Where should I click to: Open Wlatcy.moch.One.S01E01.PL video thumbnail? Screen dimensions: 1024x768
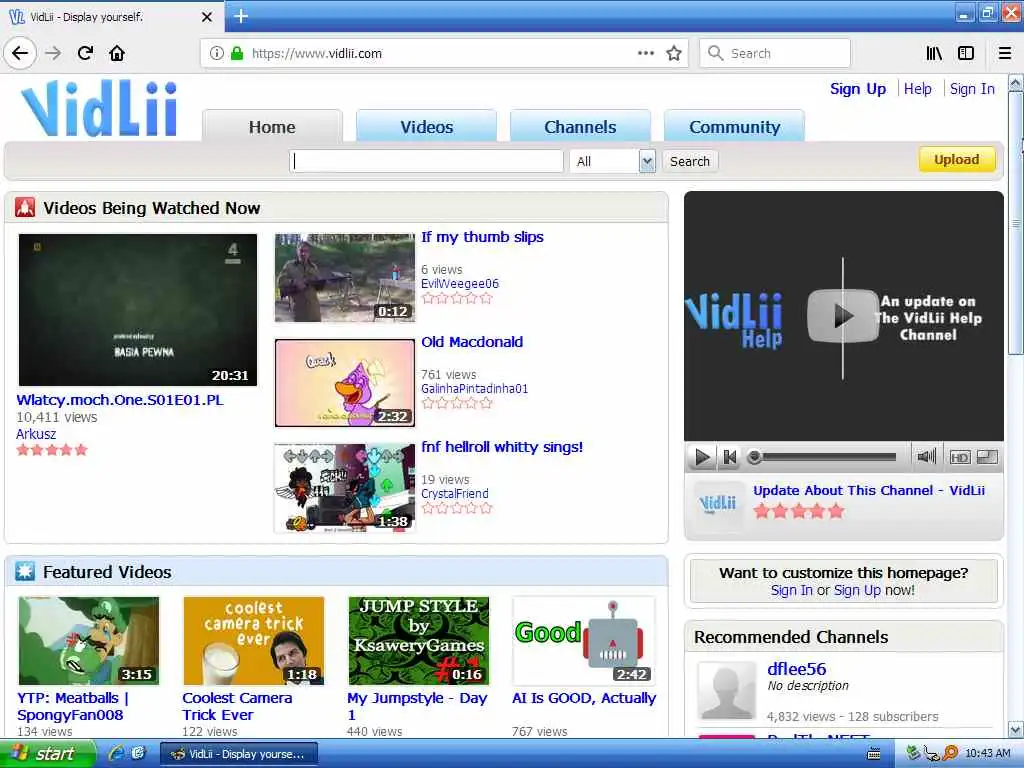tap(138, 310)
